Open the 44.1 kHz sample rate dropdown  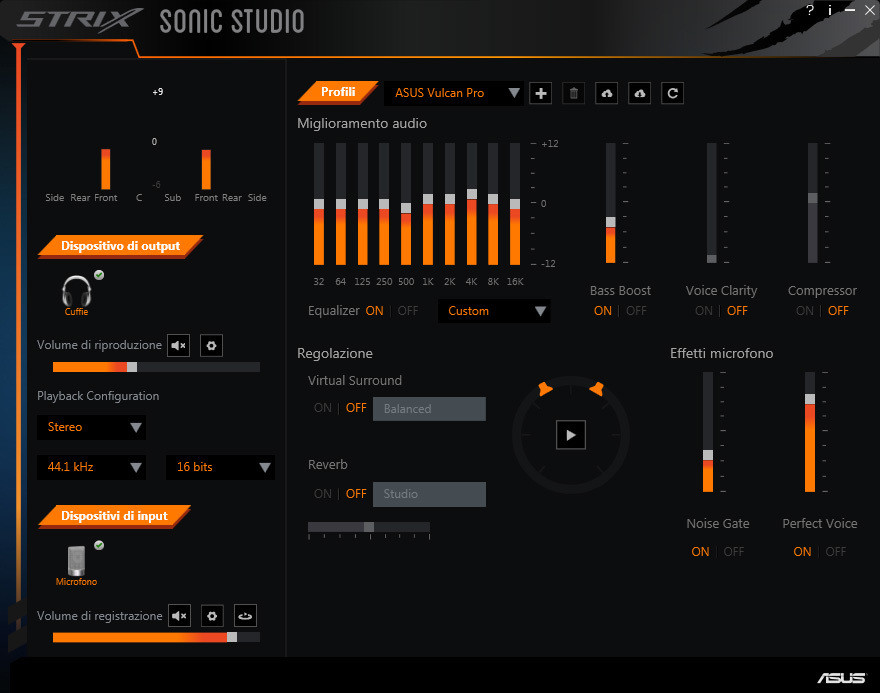click(91, 467)
